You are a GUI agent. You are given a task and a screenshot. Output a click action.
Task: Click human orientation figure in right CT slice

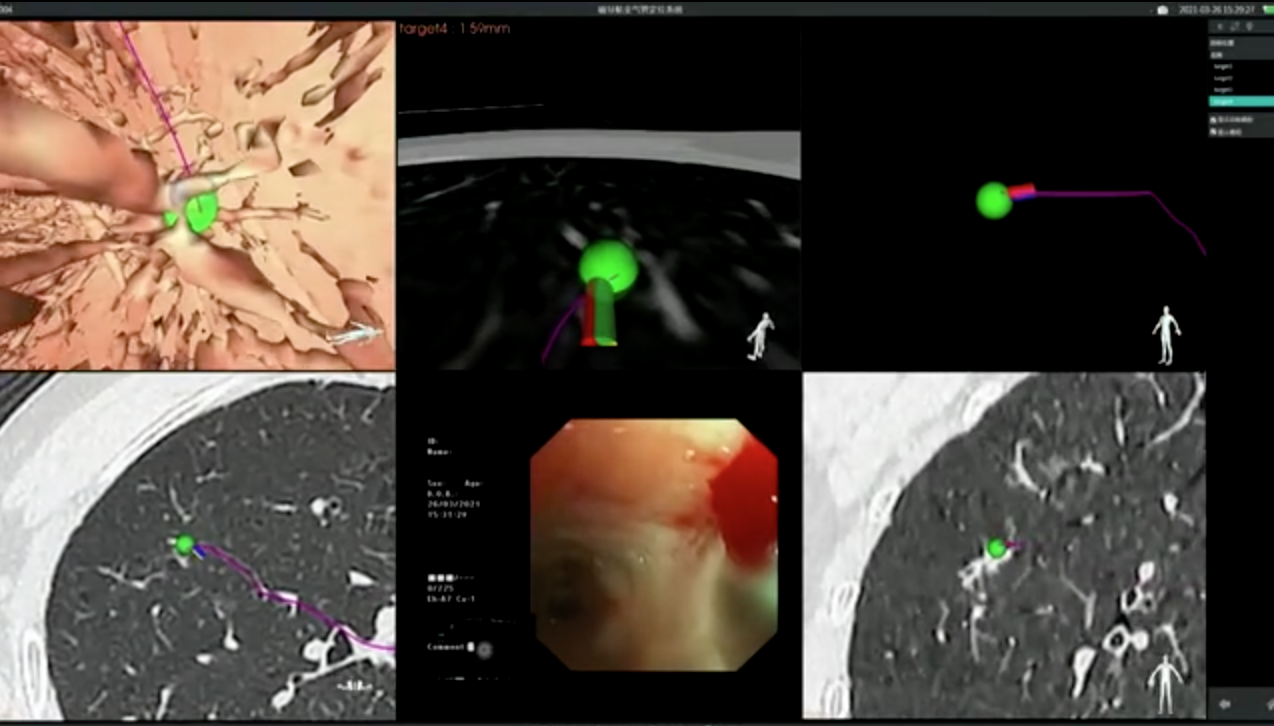tap(1164, 683)
